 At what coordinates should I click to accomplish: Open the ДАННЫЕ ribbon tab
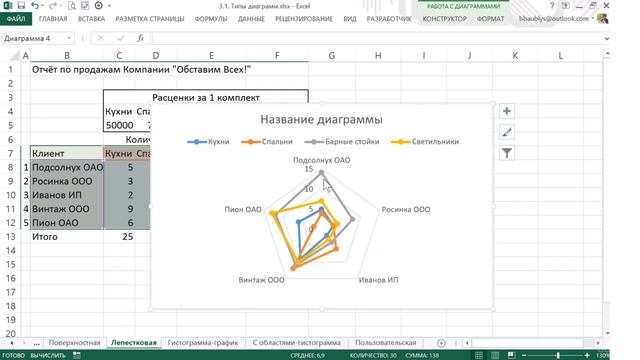pyautogui.click(x=251, y=19)
